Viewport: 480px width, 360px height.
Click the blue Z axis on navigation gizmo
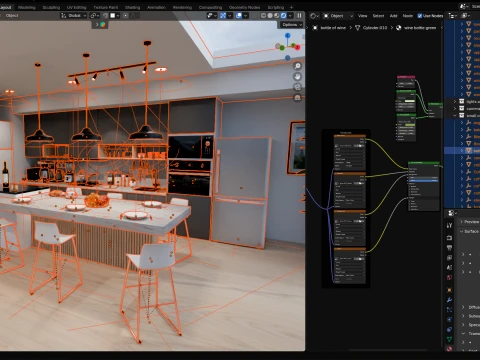pos(288,35)
